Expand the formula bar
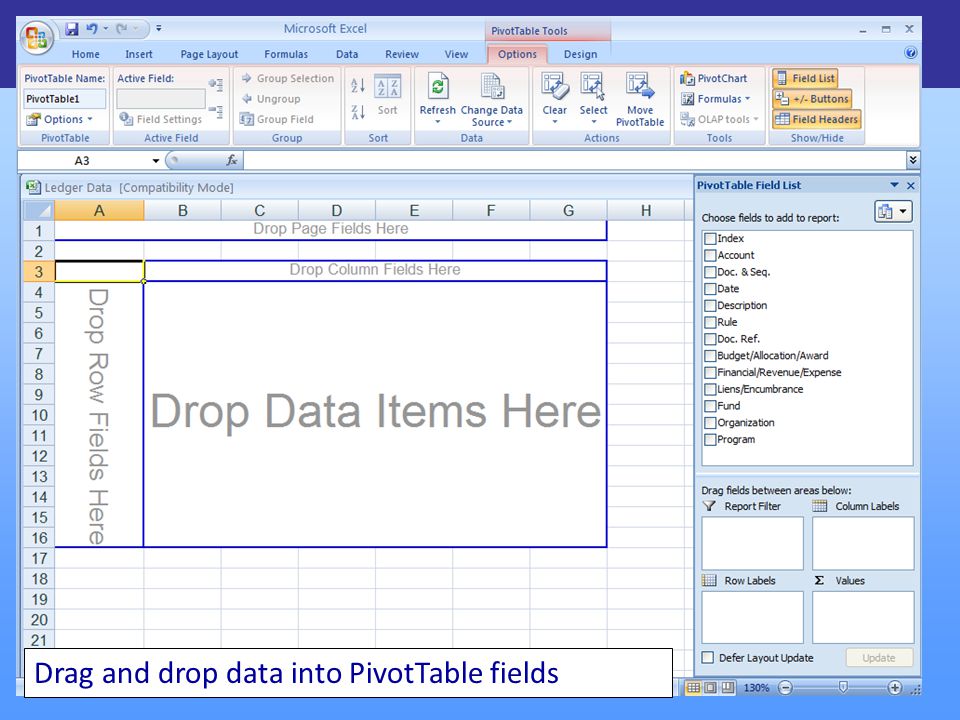The image size is (960, 720). point(913,160)
